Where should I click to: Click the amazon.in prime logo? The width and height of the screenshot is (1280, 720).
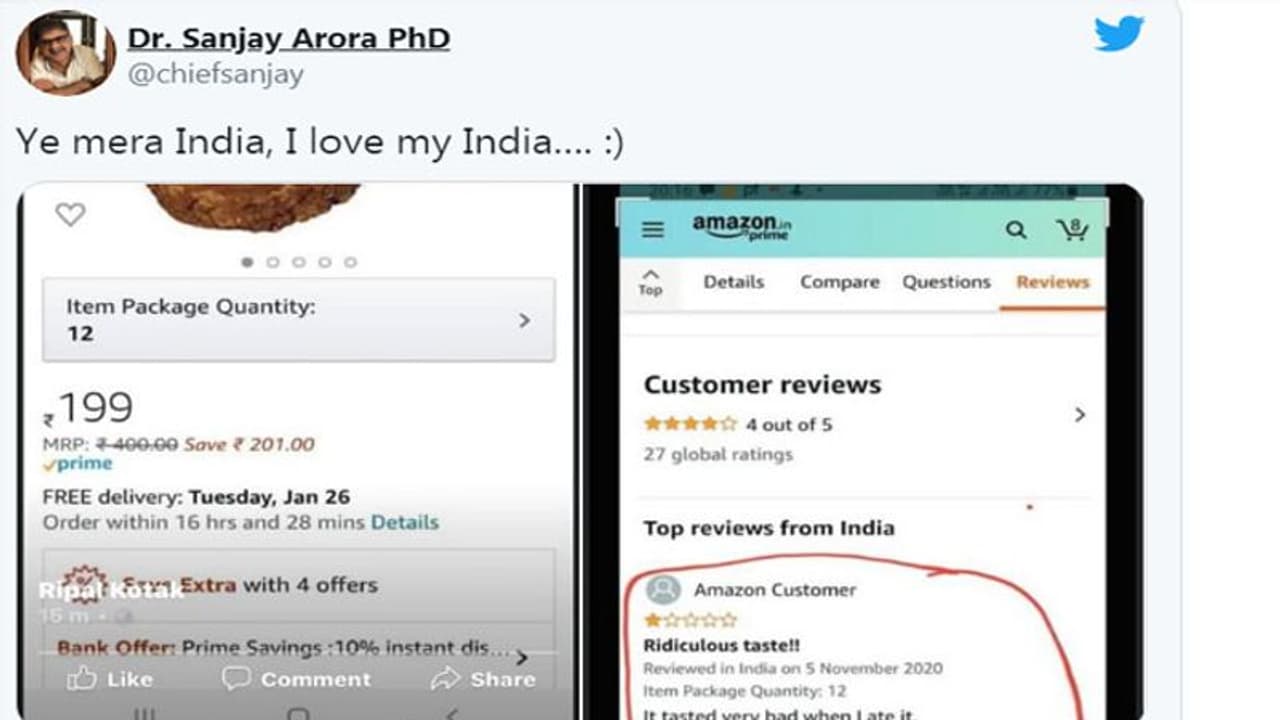click(x=741, y=226)
